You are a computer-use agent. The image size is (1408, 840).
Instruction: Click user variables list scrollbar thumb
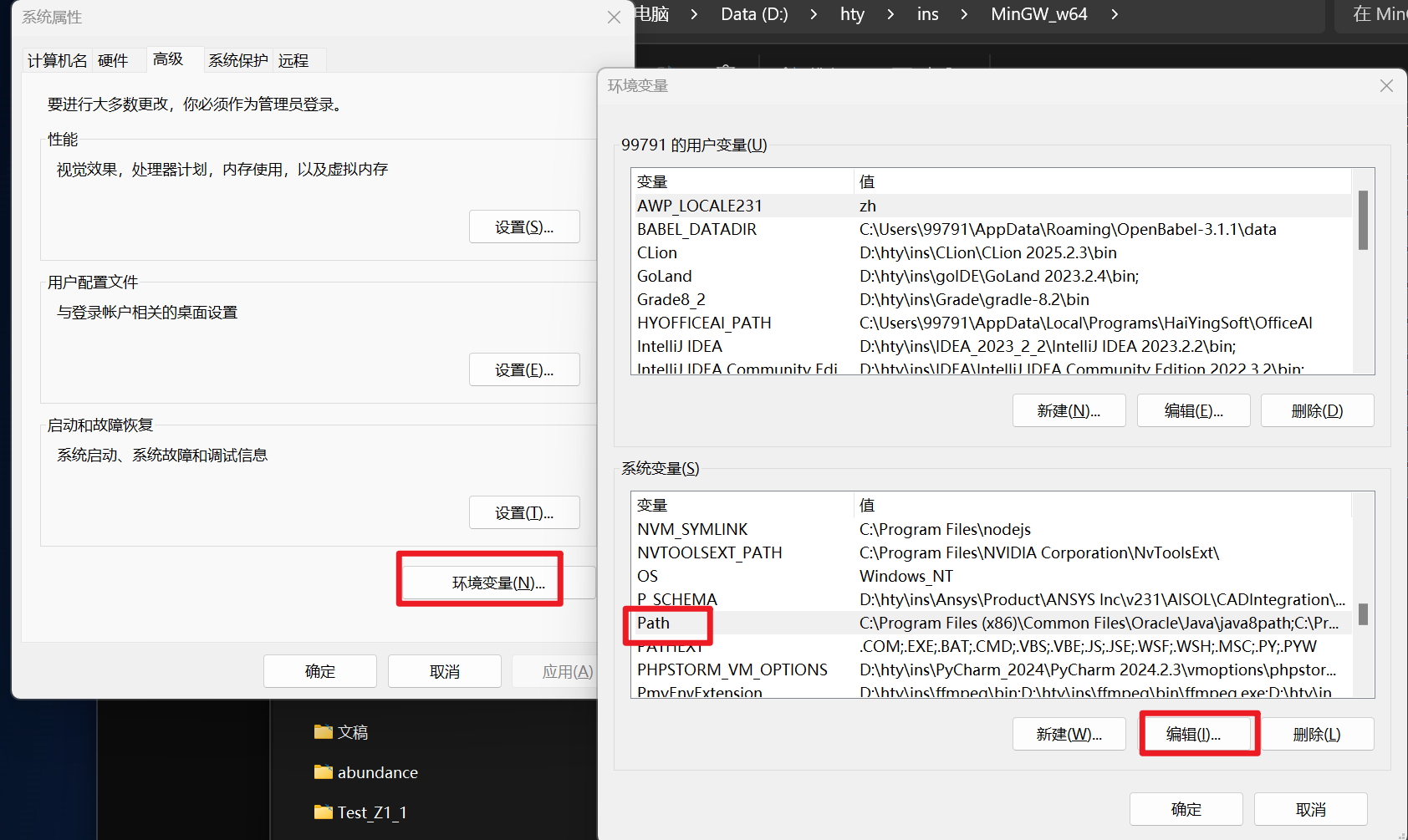pyautogui.click(x=1363, y=220)
